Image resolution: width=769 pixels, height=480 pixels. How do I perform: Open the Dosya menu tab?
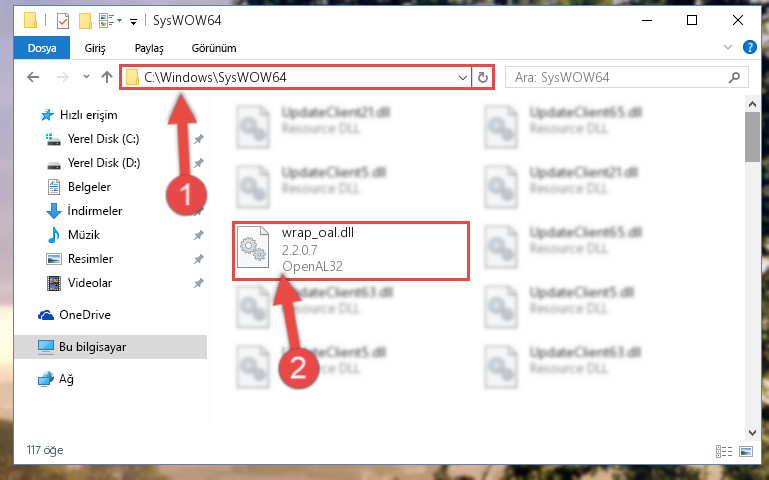coord(42,48)
